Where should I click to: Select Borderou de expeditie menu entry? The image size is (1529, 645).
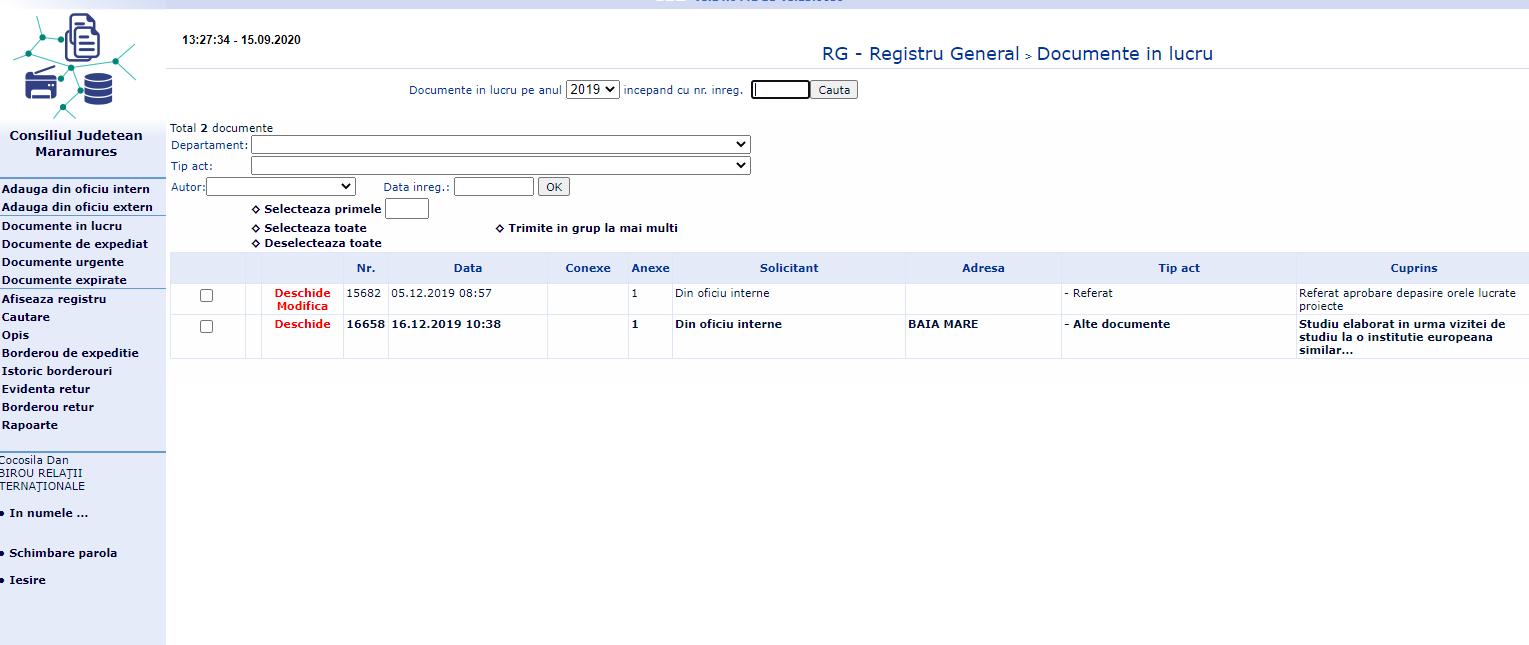70,353
